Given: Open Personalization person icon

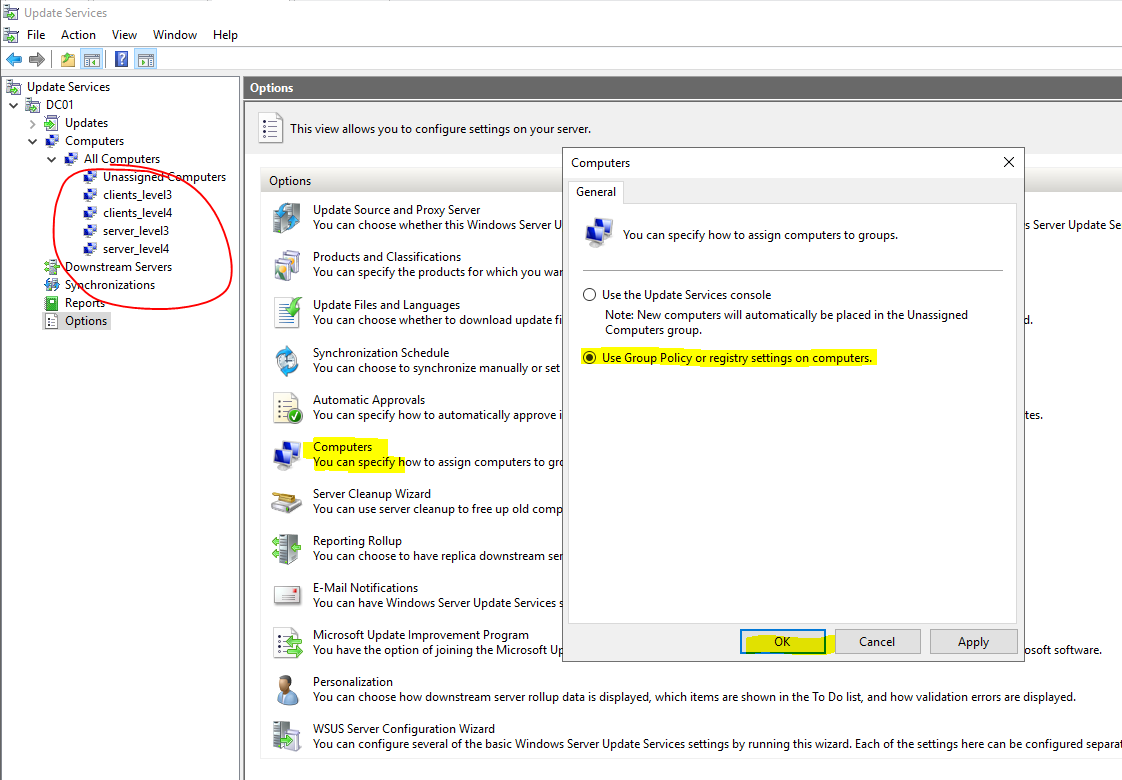Looking at the screenshot, I should point(287,690).
